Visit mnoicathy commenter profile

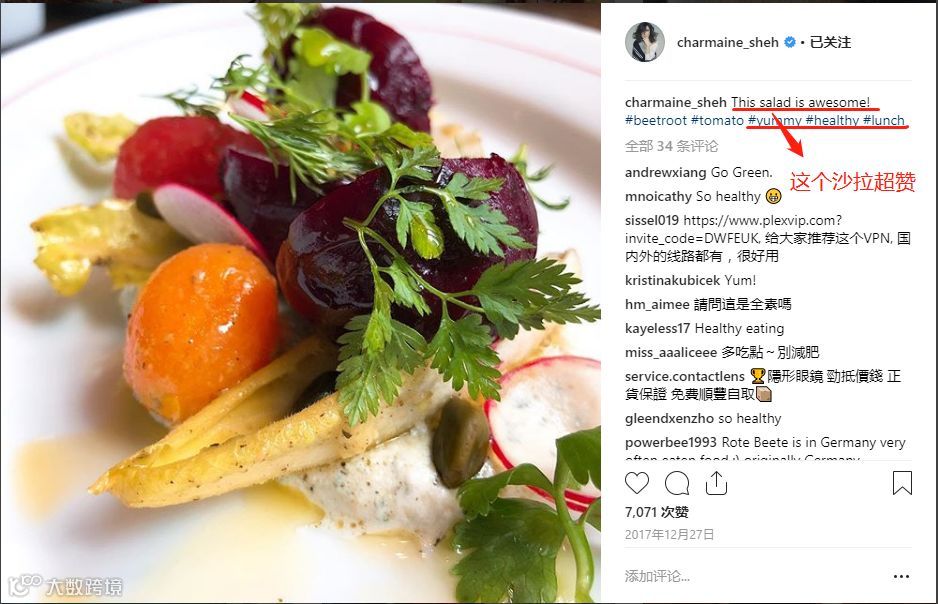coord(658,196)
